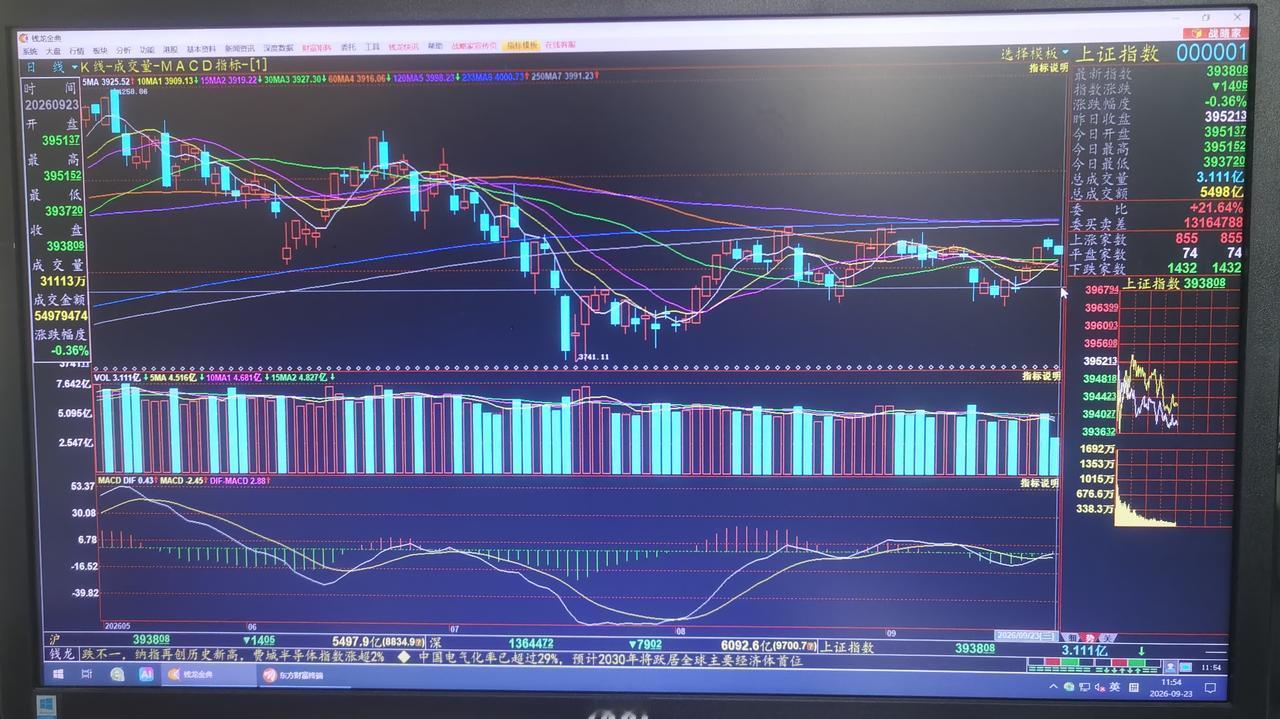Open the AI app taskbar icon
1280x719 pixels.
point(146,675)
